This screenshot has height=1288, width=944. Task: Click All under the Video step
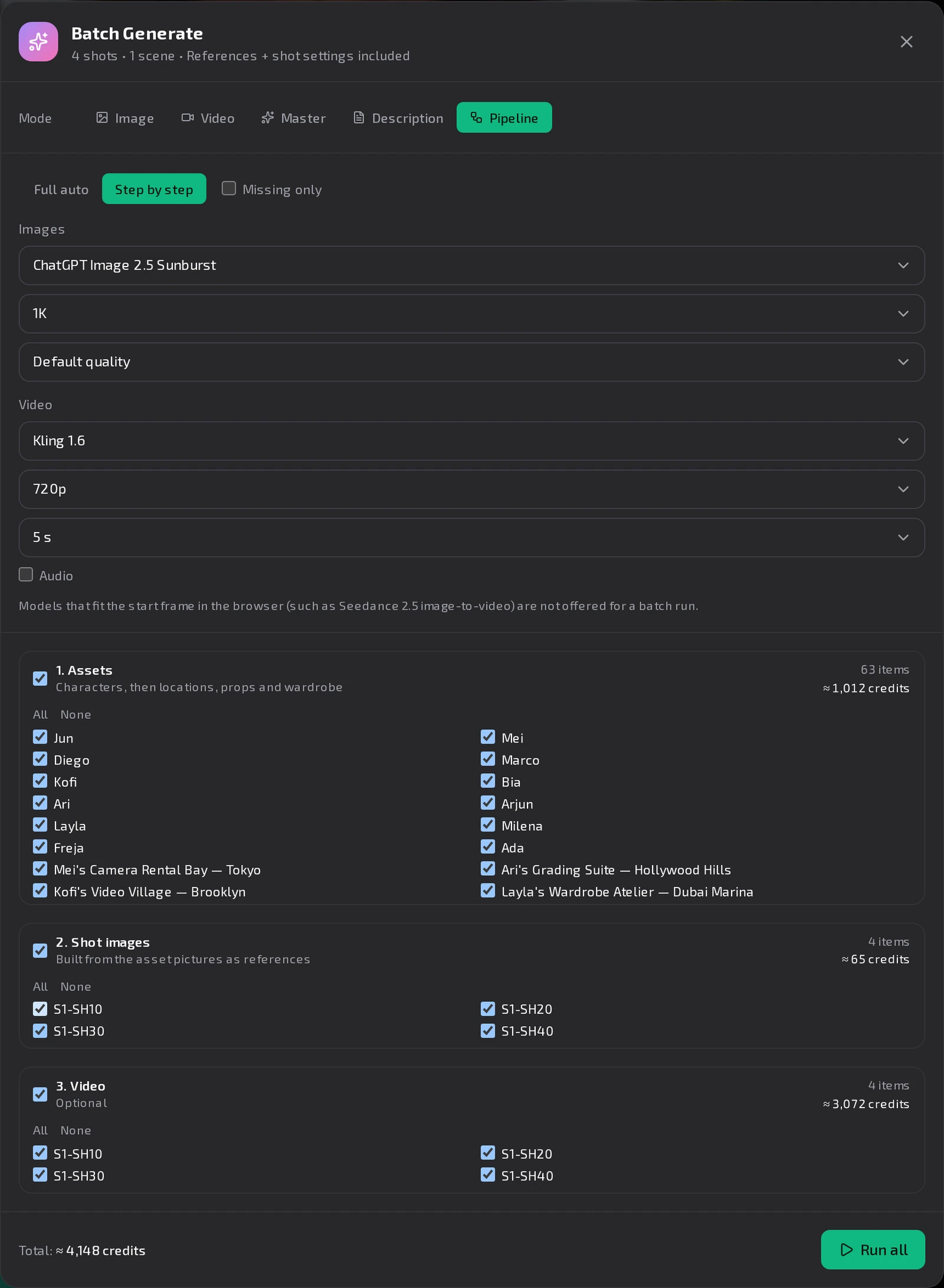[40, 1131]
